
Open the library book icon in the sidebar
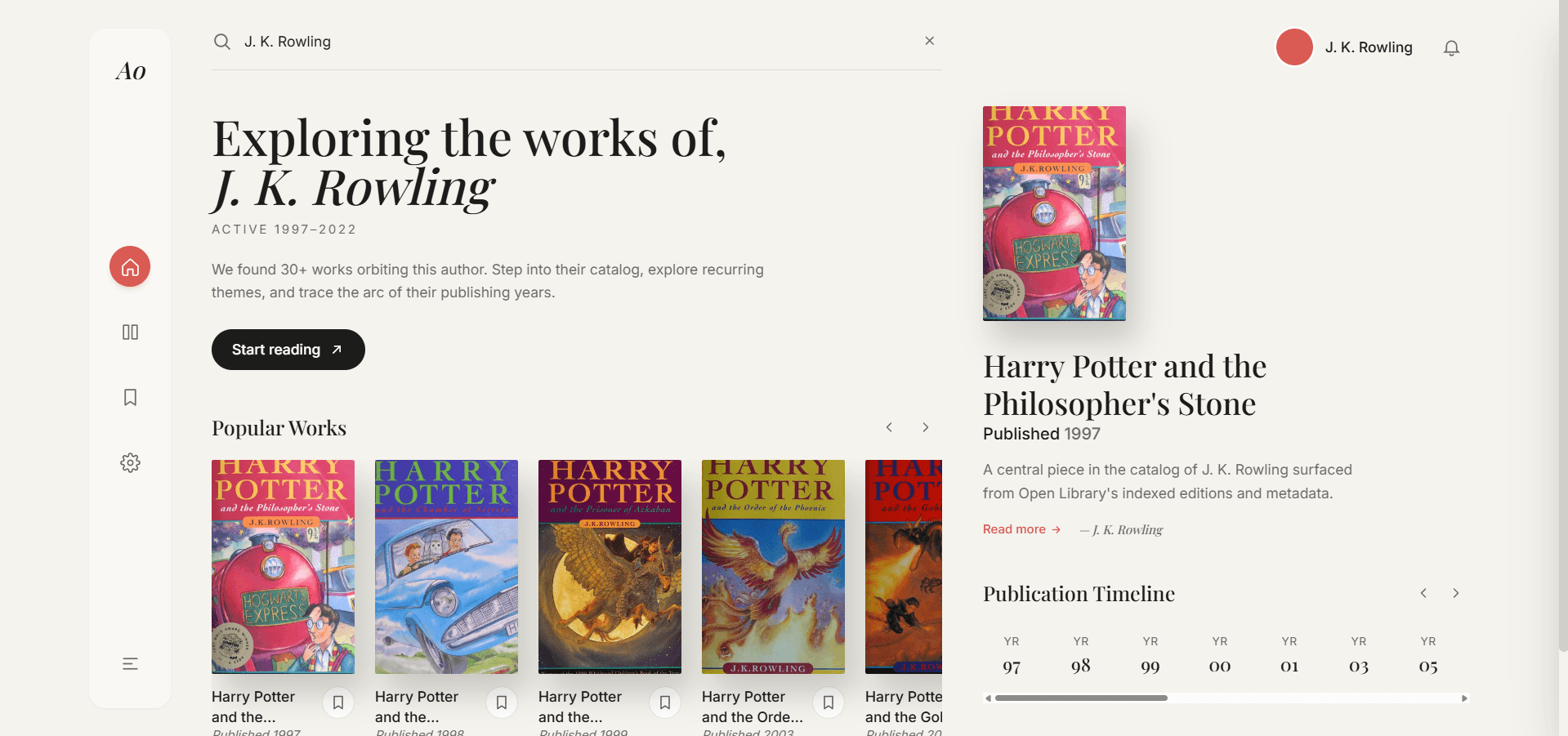[130, 332]
